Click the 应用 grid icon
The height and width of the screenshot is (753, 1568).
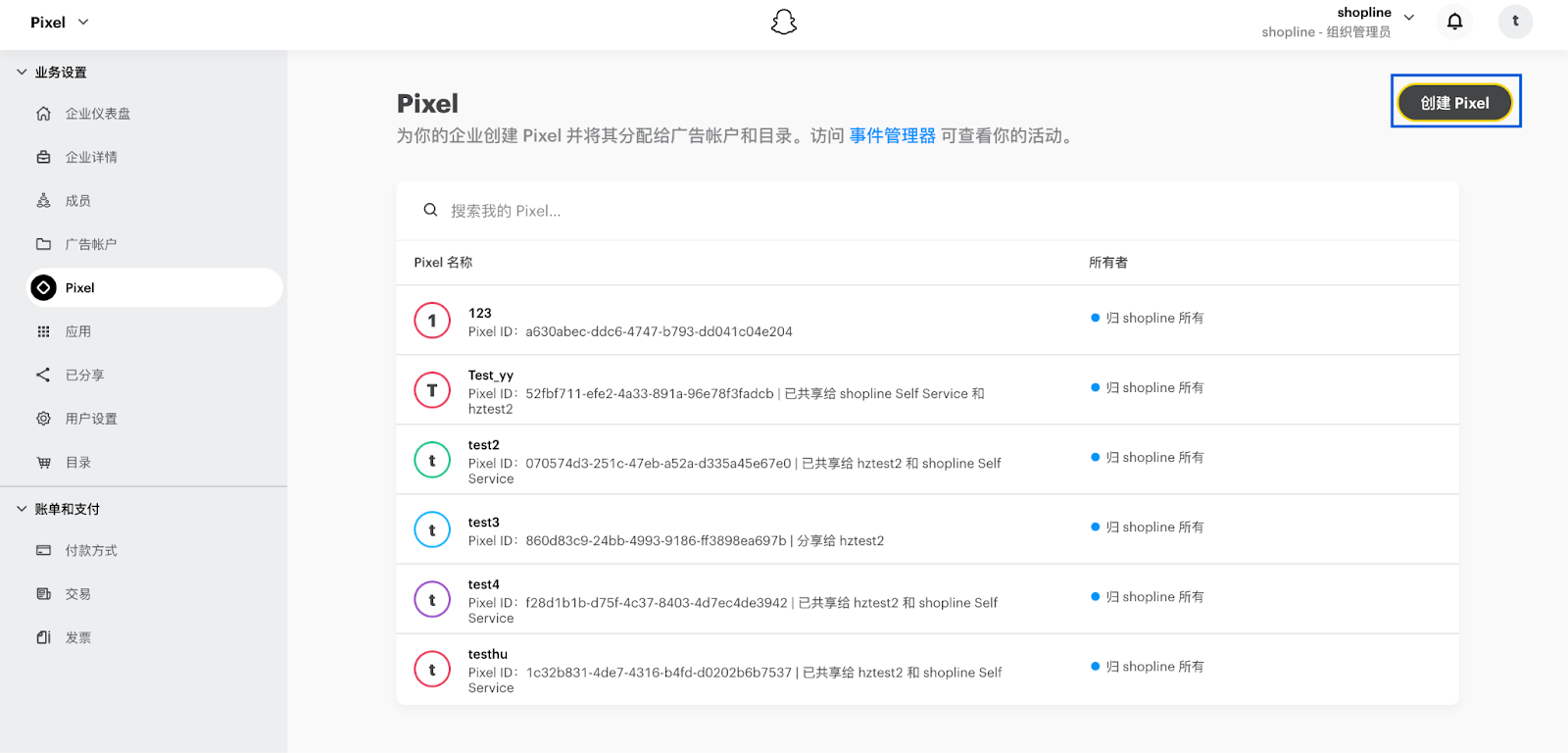(43, 331)
